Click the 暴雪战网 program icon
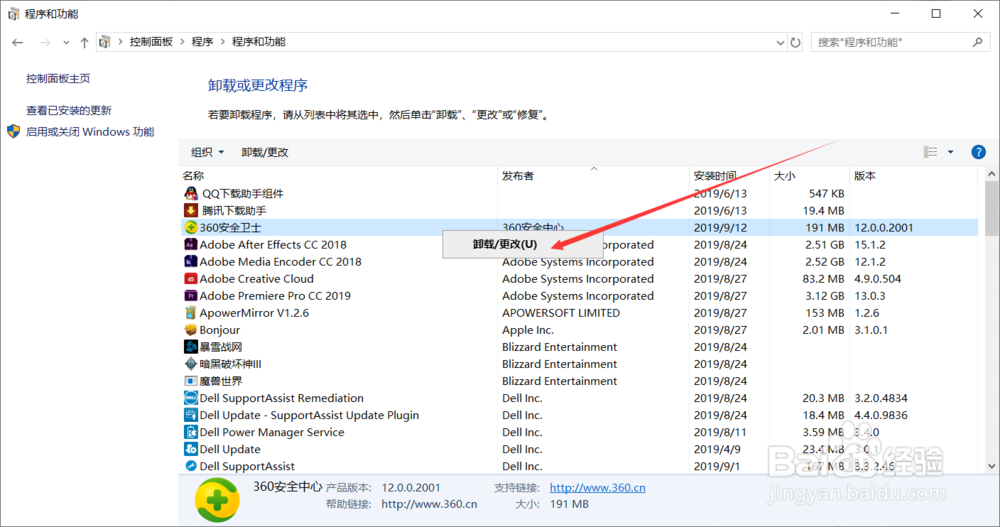1000x527 pixels. click(191, 346)
